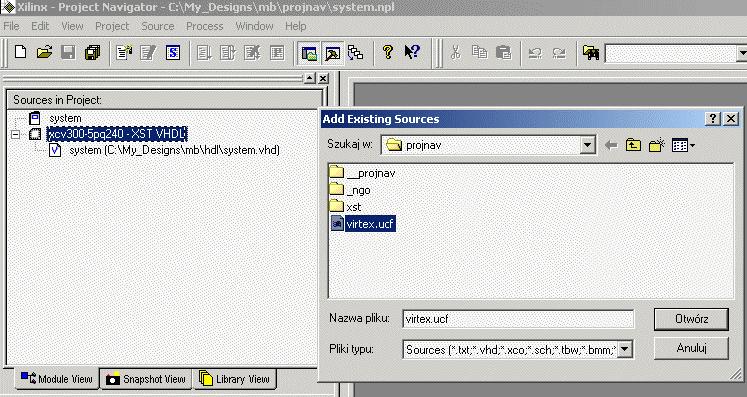Switch to the Library View tab
Screen dimensions: 747x397
point(234,379)
